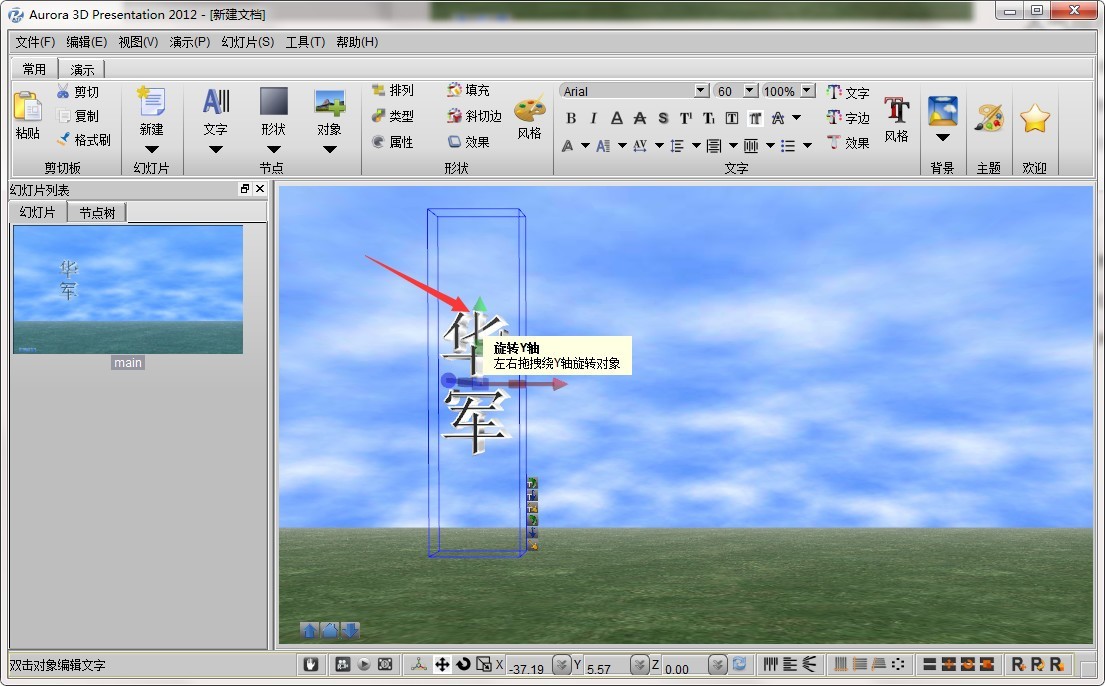Switch to the 演示 ribbon tab
Screen dimensions: 1105x686
[x=82, y=68]
